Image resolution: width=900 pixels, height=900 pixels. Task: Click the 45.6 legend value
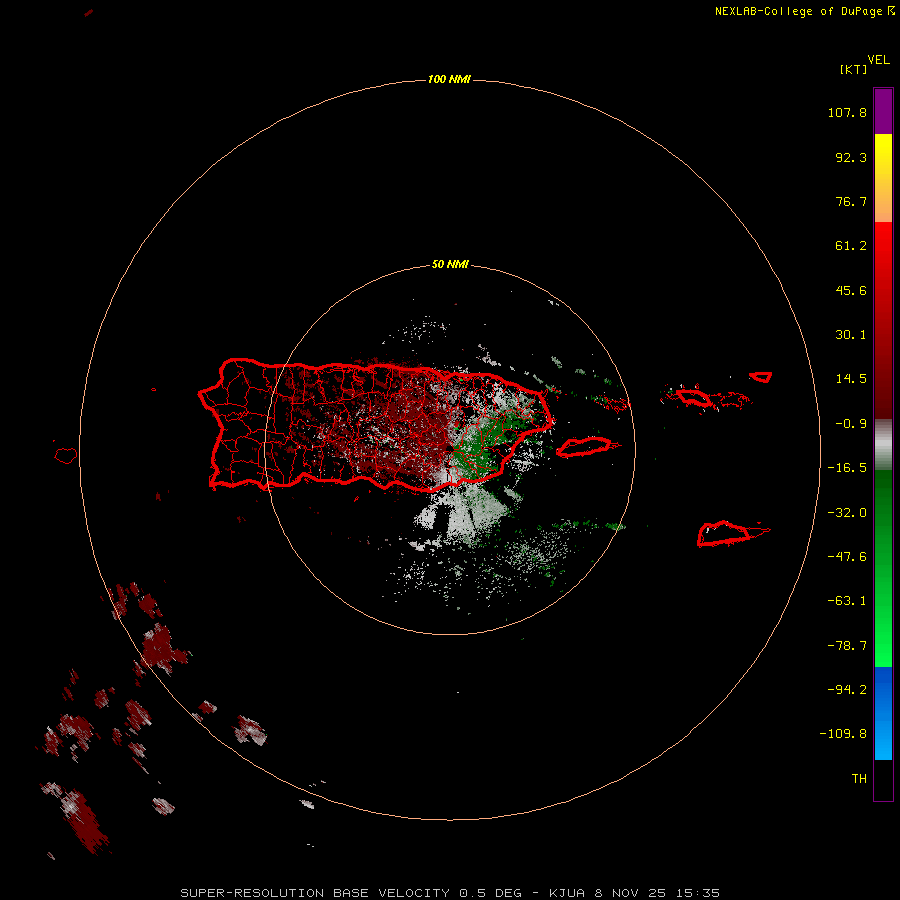851,290
